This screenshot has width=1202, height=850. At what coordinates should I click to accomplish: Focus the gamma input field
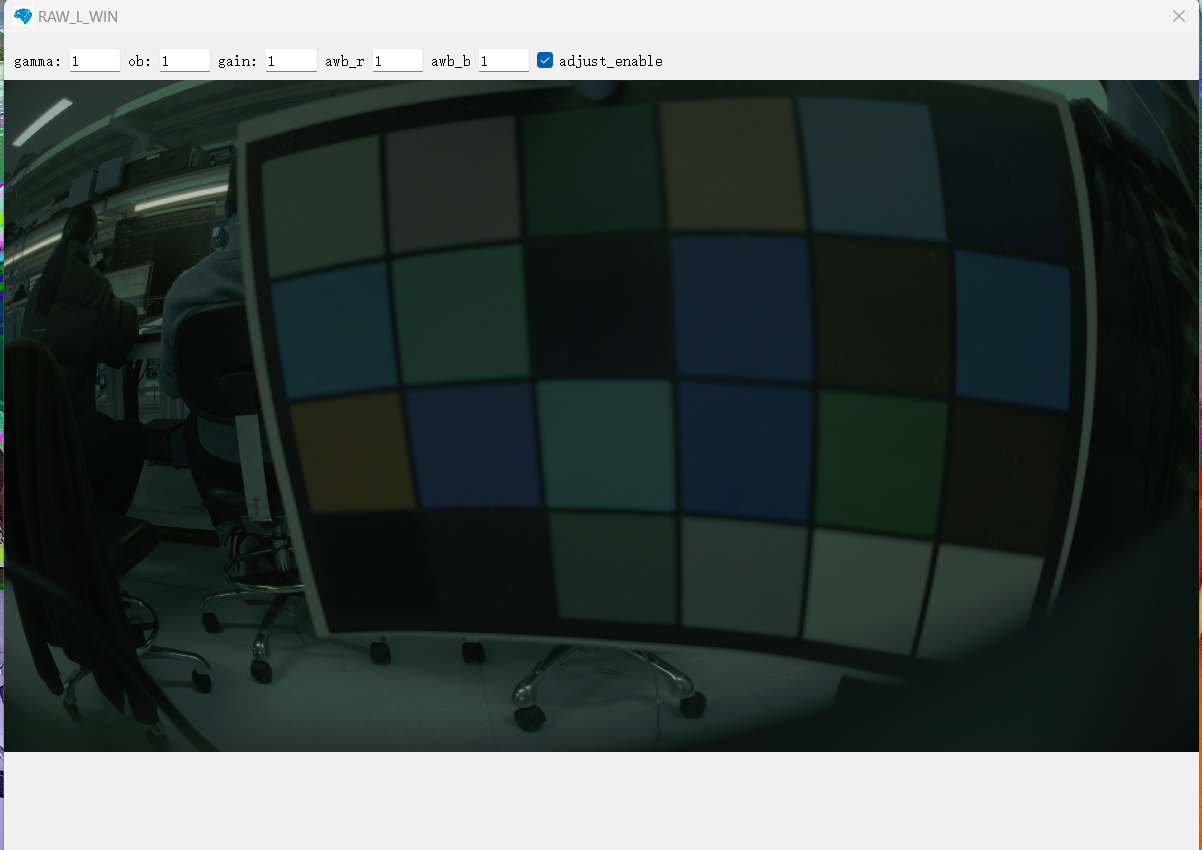(95, 61)
